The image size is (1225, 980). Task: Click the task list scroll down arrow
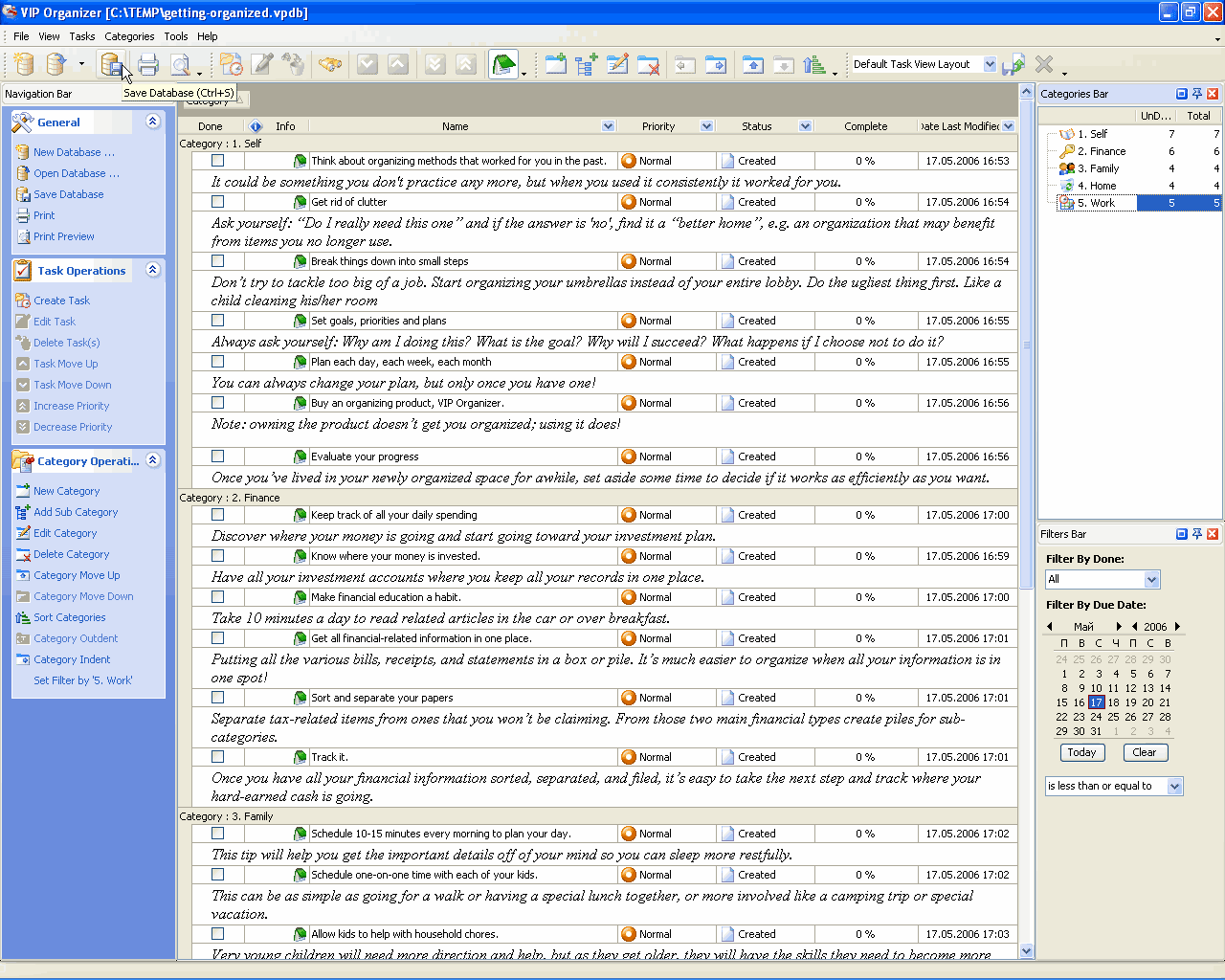tap(1027, 950)
